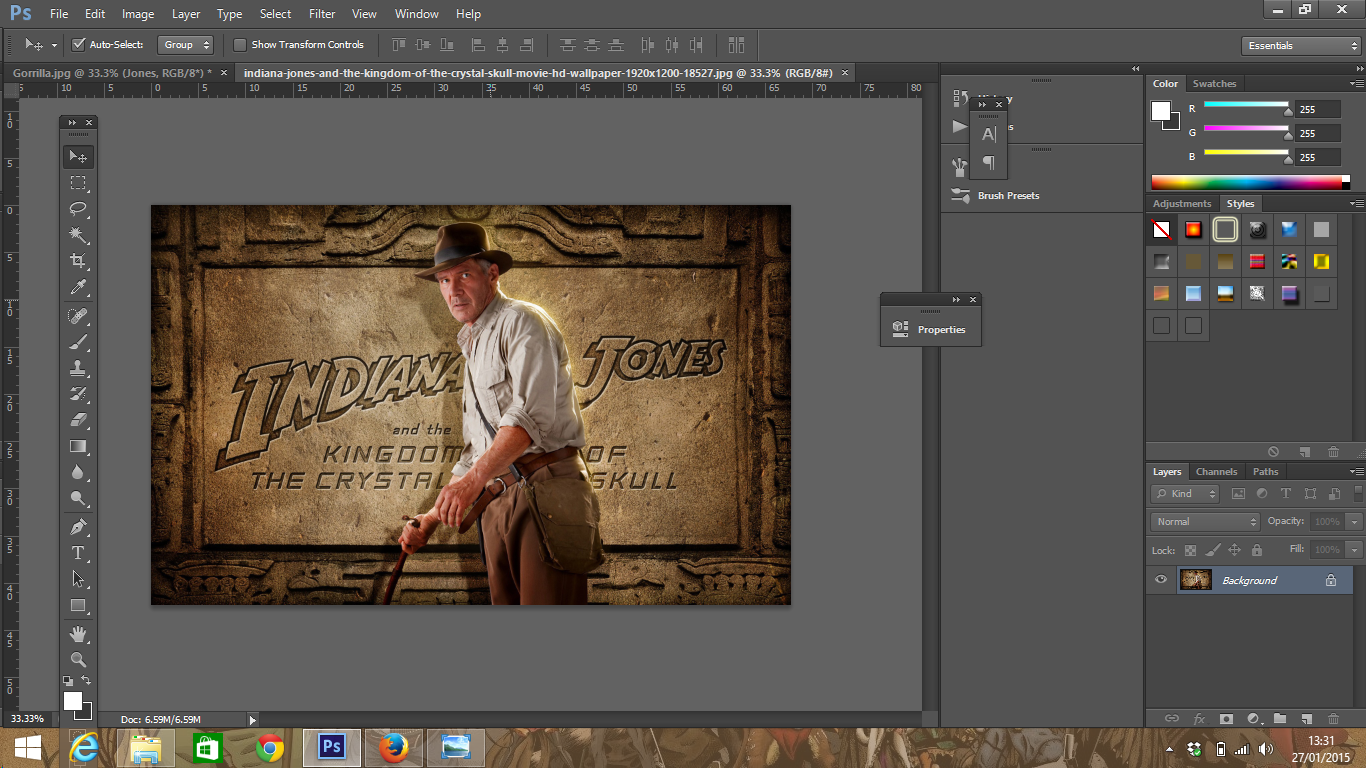
Task: Switch to the Channels tab
Action: 1216,472
